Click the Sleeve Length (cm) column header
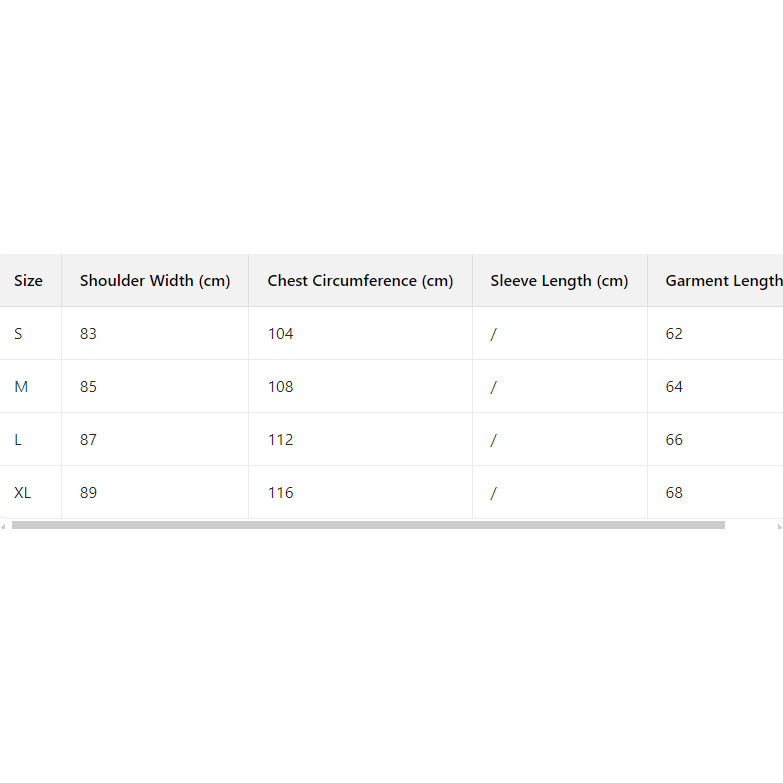The width and height of the screenshot is (783, 783). click(559, 281)
